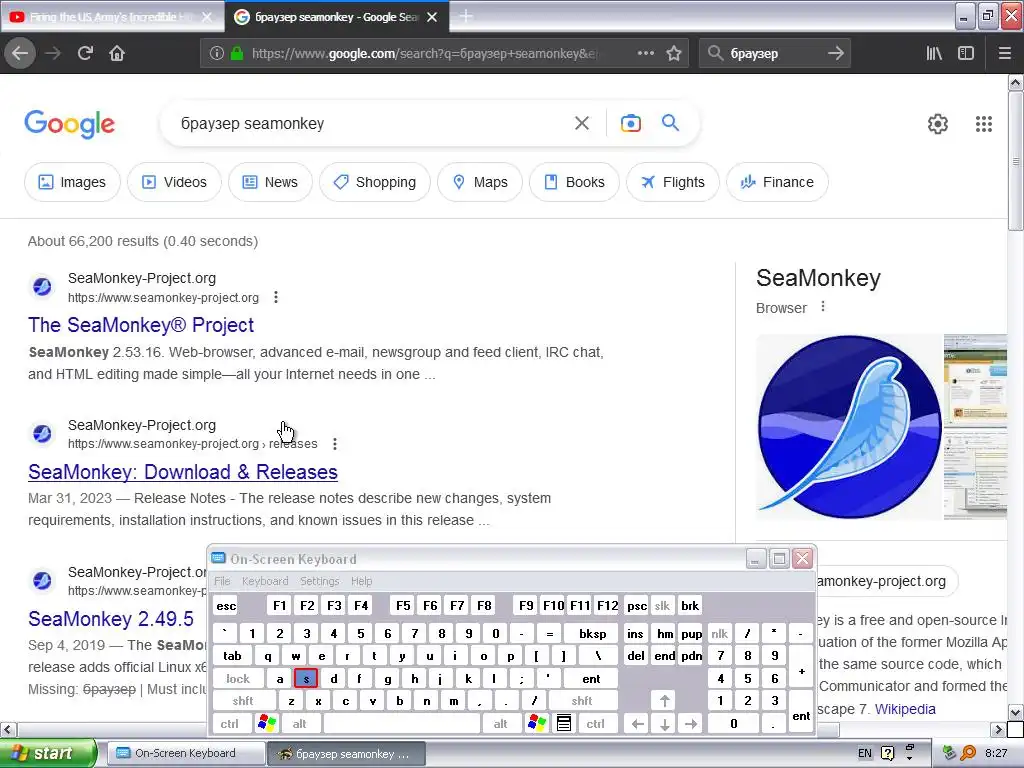Filter results by Images
Image resolution: width=1024 pixels, height=768 pixels.
pos(72,182)
